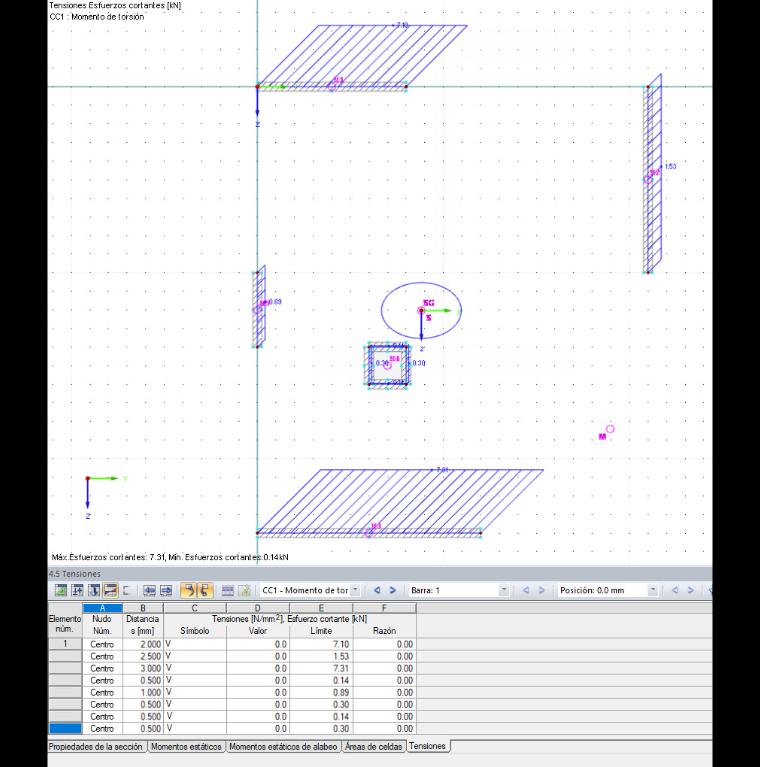The width and height of the screenshot is (760, 767).
Task: Go to next load case arrow
Action: 393,590
